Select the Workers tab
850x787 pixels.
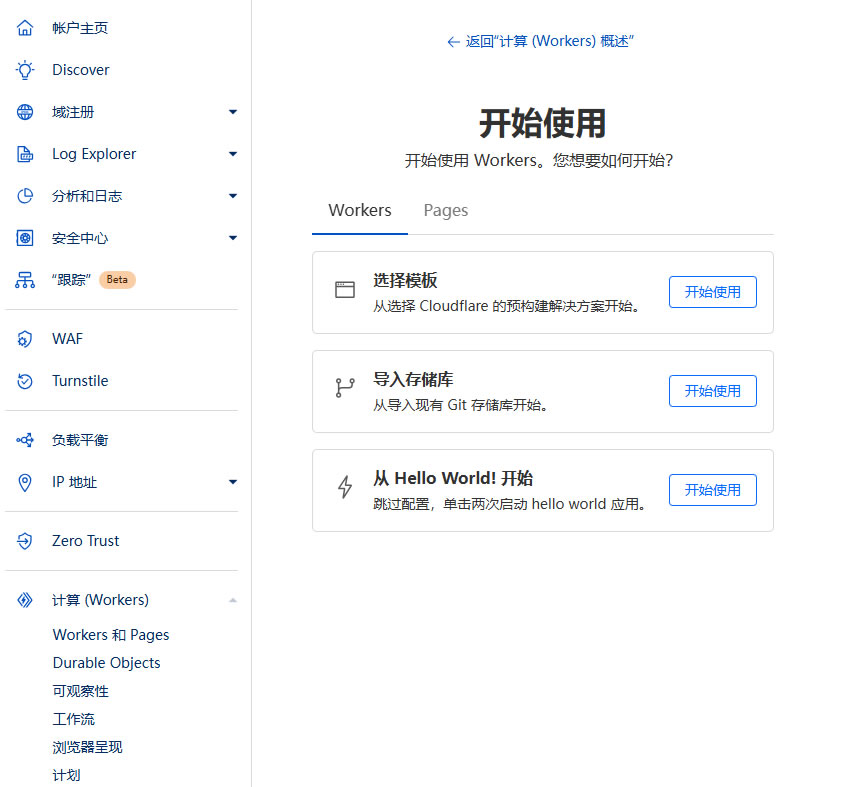click(x=360, y=210)
